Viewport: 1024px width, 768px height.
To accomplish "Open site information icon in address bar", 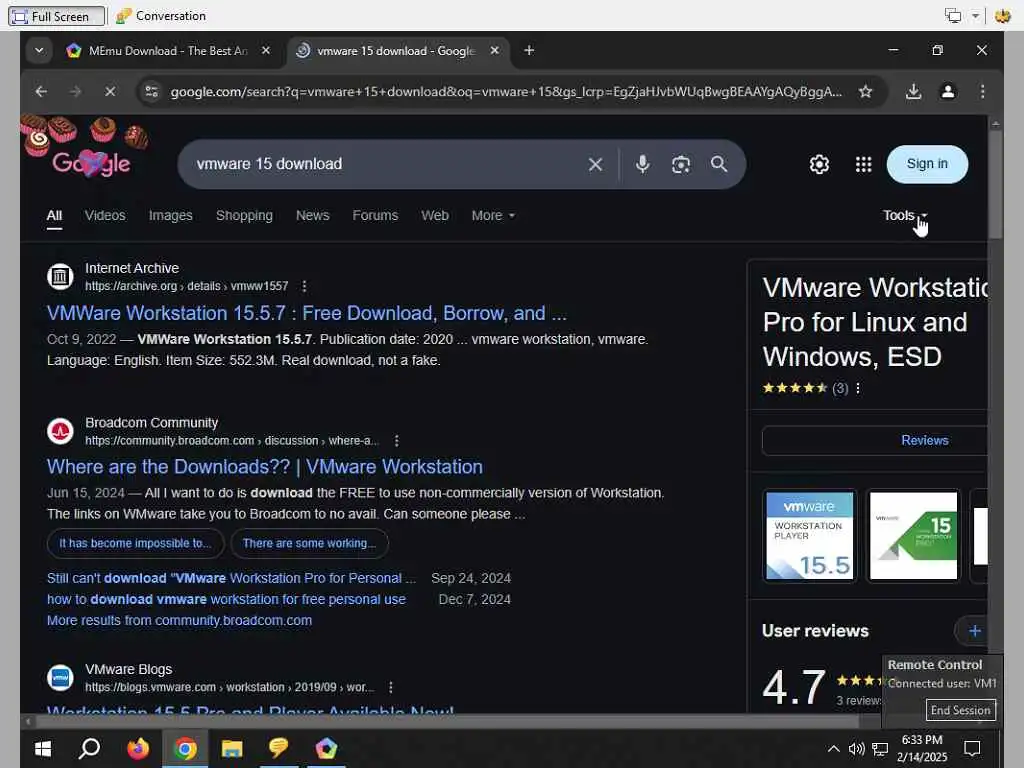I will 152,91.
